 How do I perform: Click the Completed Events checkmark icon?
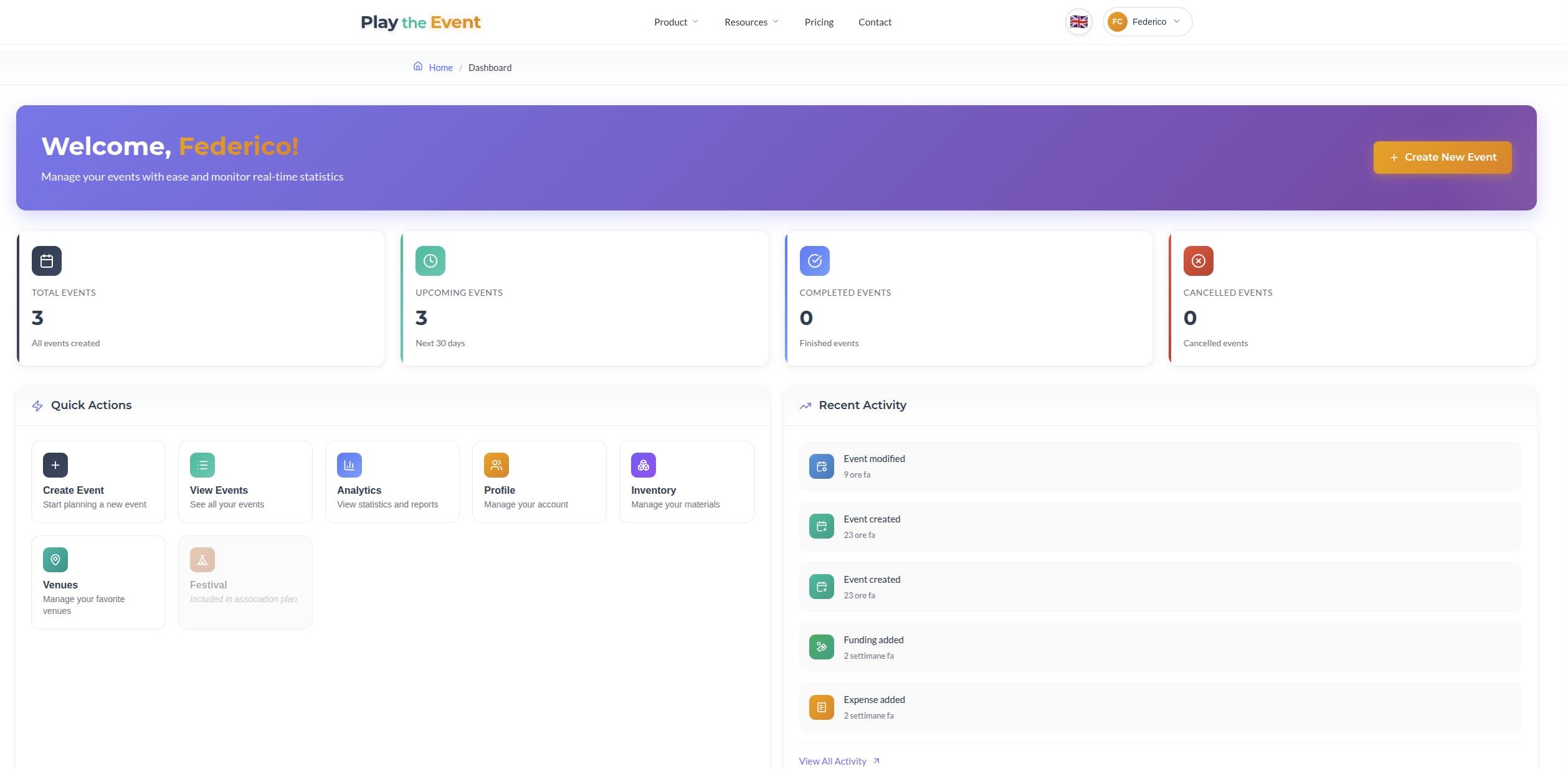click(x=814, y=261)
